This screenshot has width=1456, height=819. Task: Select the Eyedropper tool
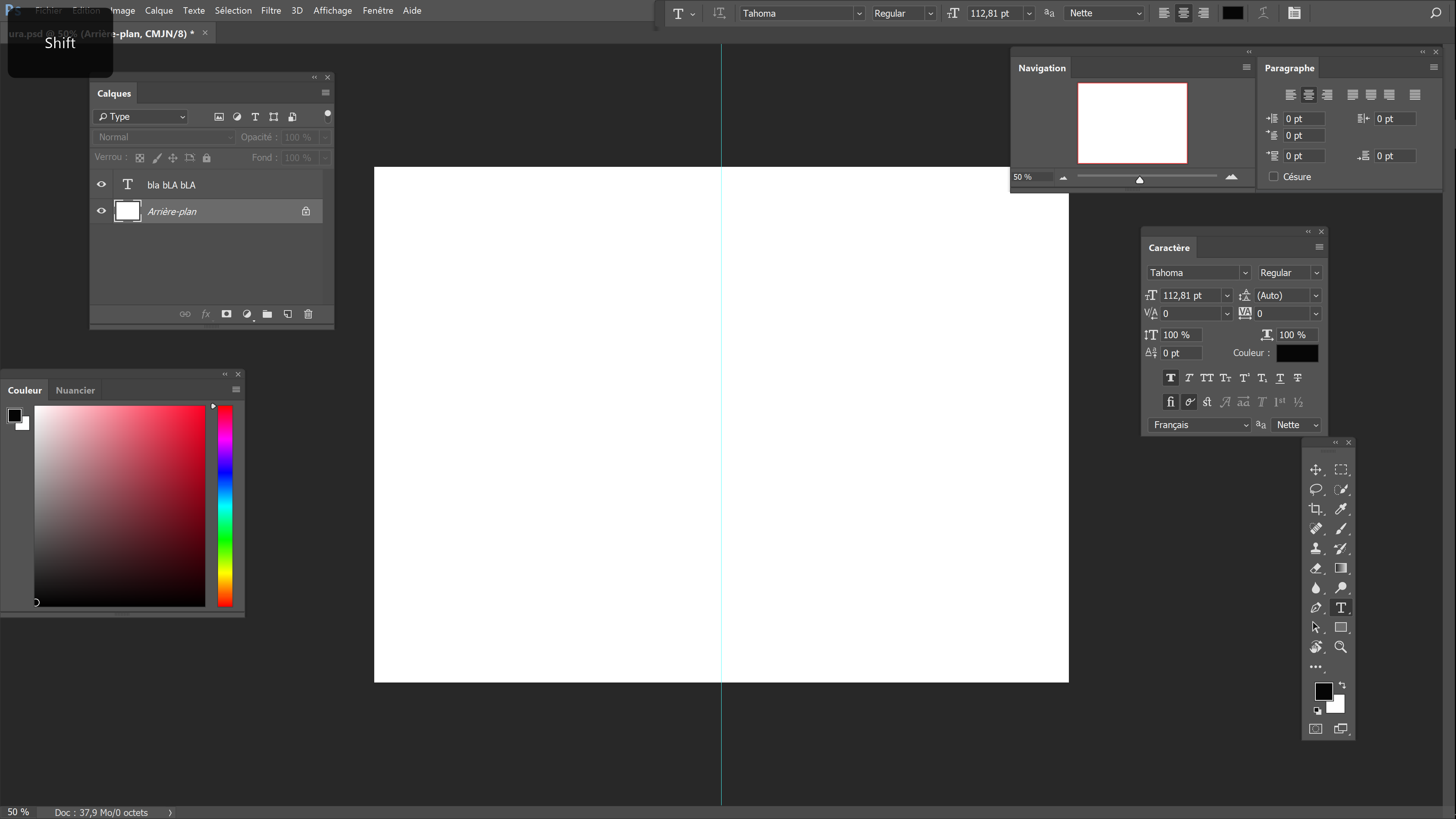click(x=1340, y=509)
